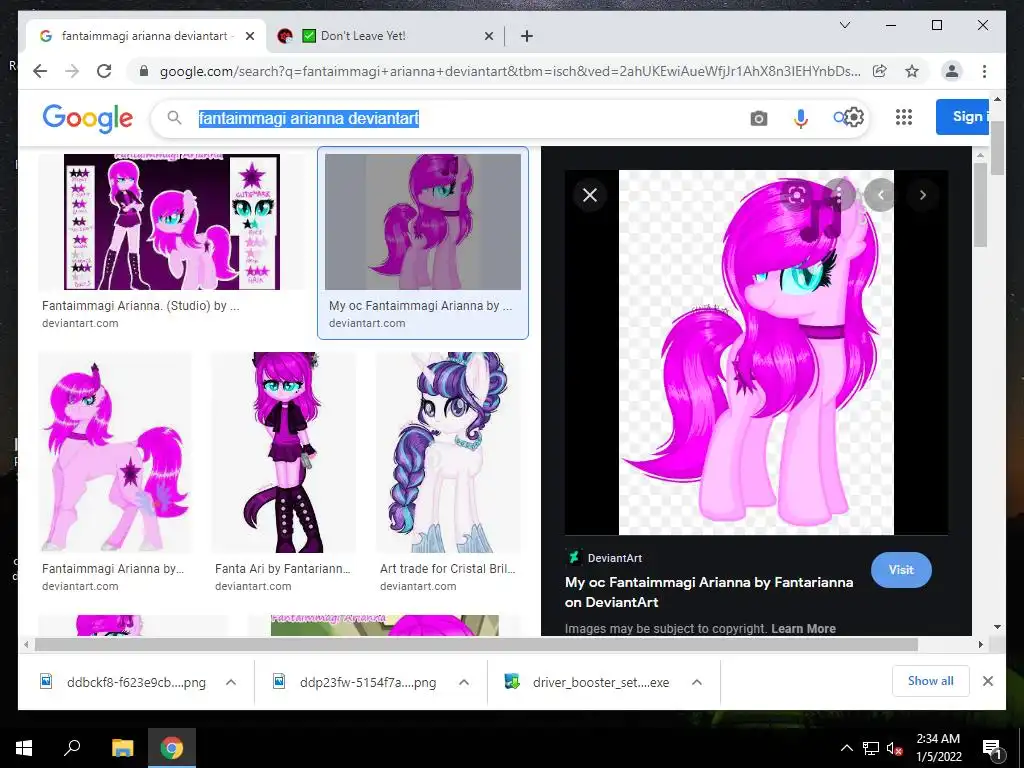Open File Explorer from the taskbar
Image resolution: width=1024 pixels, height=768 pixels.
tap(122, 748)
